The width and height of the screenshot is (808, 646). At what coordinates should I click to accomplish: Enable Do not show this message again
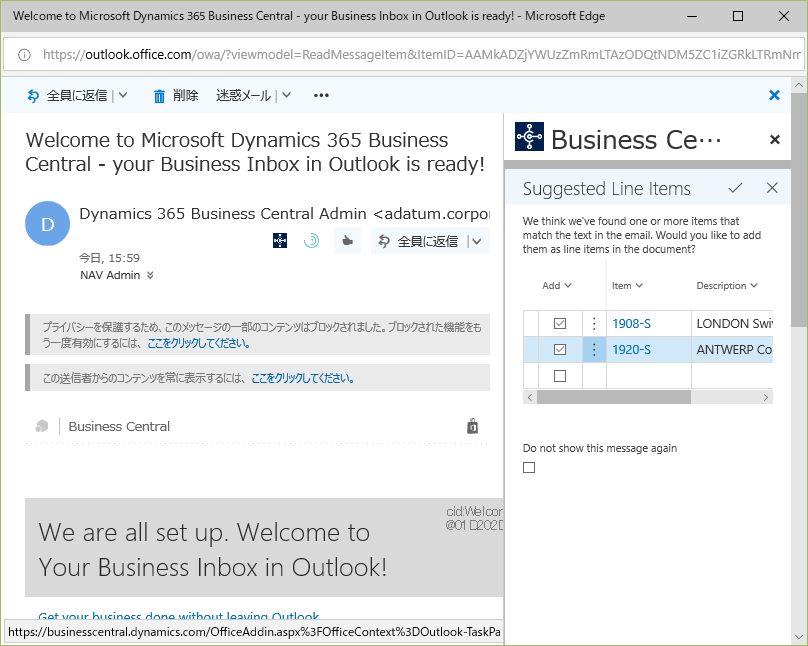tap(529, 467)
